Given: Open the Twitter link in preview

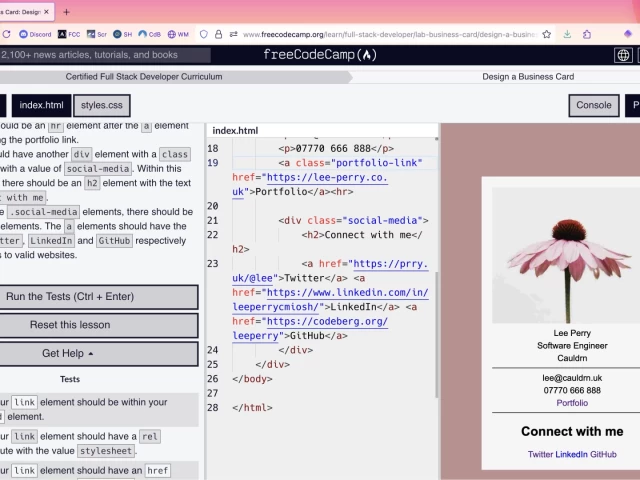Looking at the screenshot, I should pos(540,454).
